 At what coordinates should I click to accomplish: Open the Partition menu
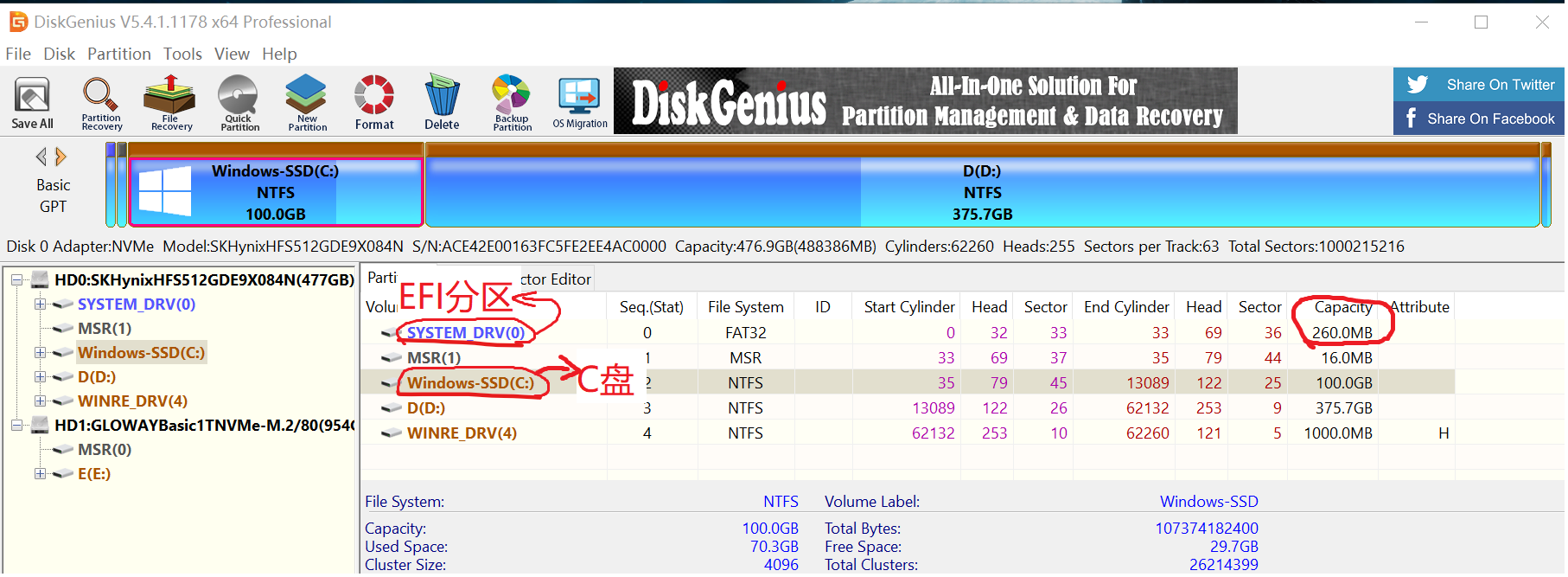119,54
